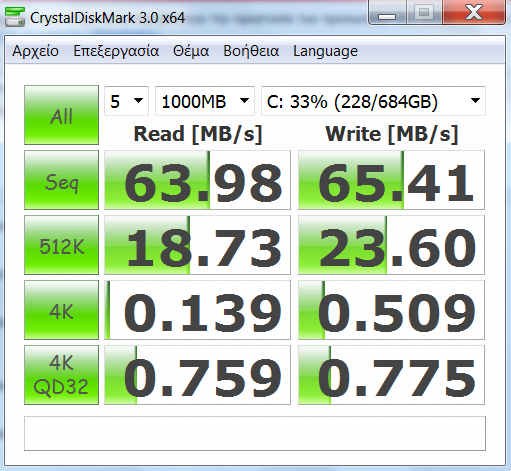
Task: Open the test size dropdown showing 1000MB
Action: [x=205, y=101]
